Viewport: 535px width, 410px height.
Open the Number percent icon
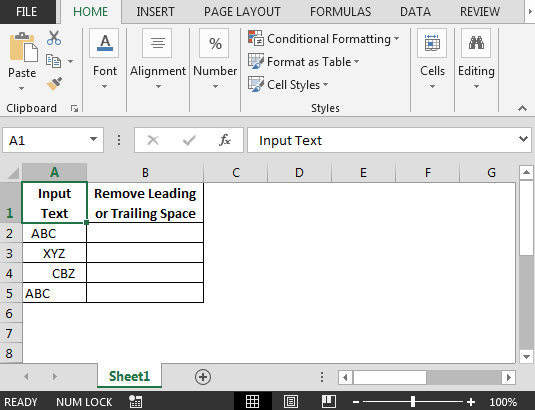(215, 43)
